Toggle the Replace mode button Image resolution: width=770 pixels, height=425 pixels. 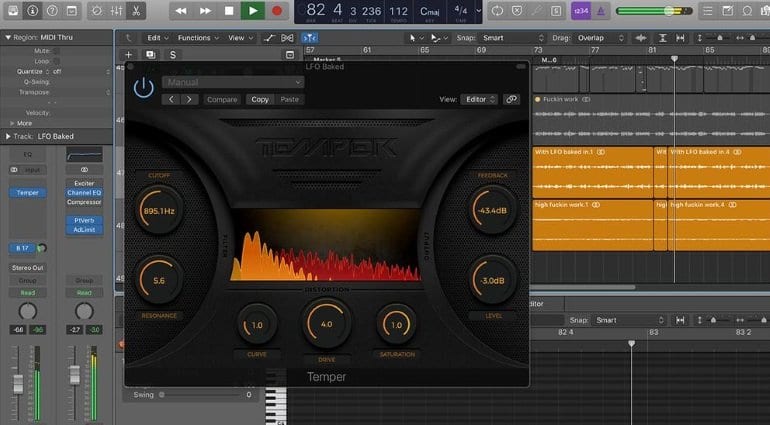coord(517,11)
